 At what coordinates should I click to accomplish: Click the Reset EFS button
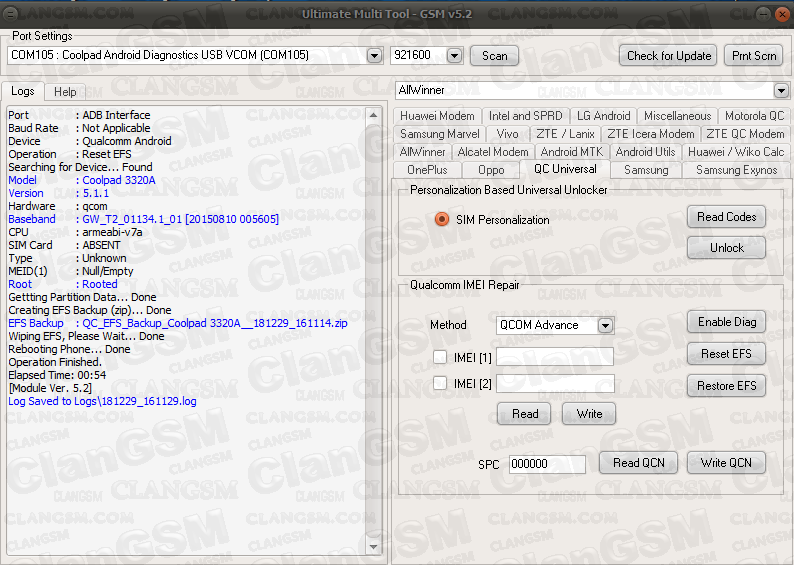pyautogui.click(x=726, y=354)
